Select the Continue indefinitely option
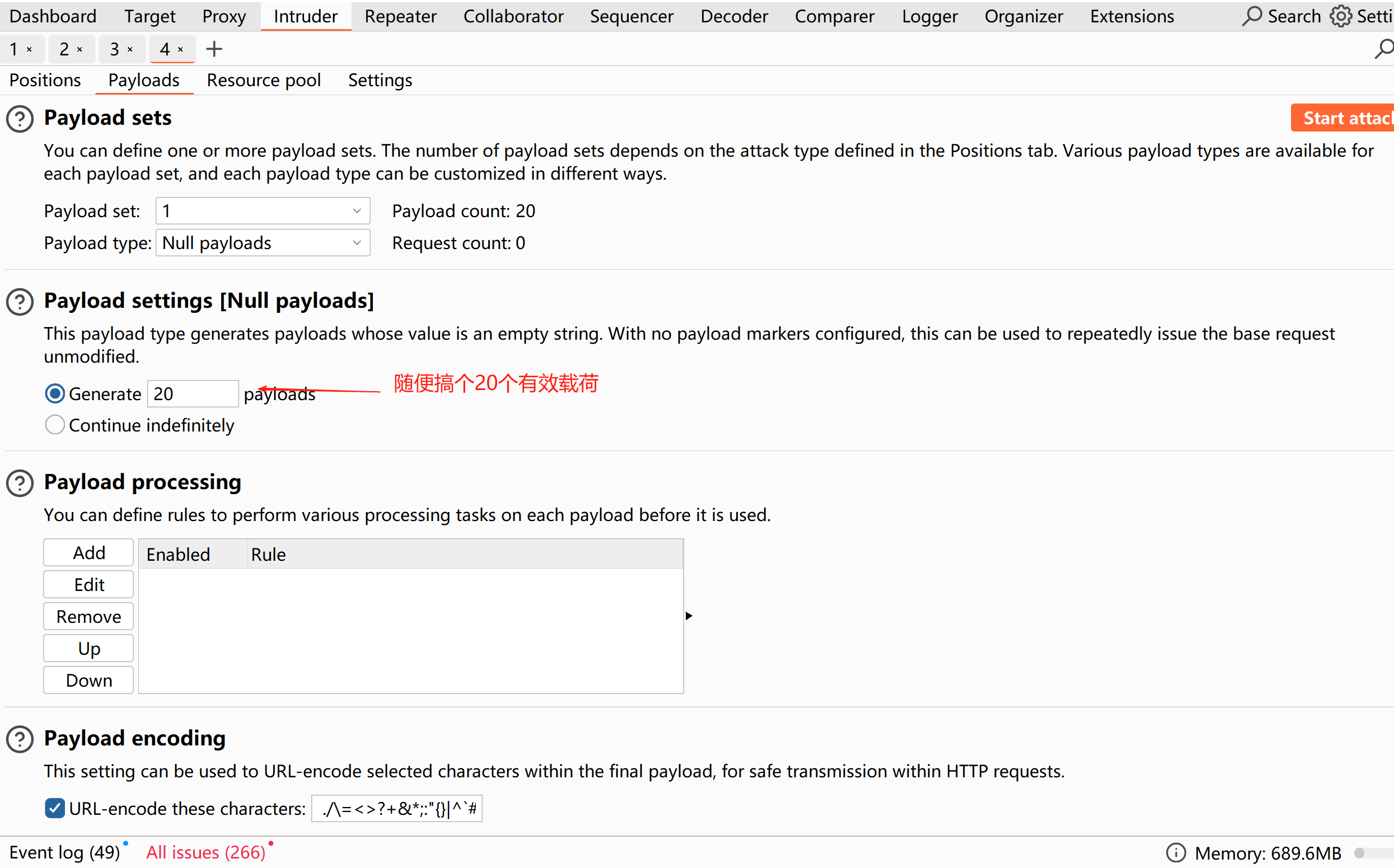 click(55, 425)
